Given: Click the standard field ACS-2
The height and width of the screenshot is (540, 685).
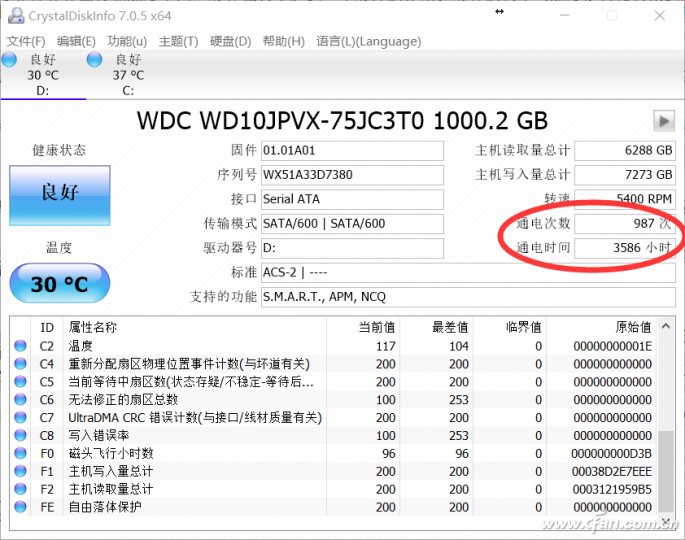Looking at the screenshot, I should (468, 273).
